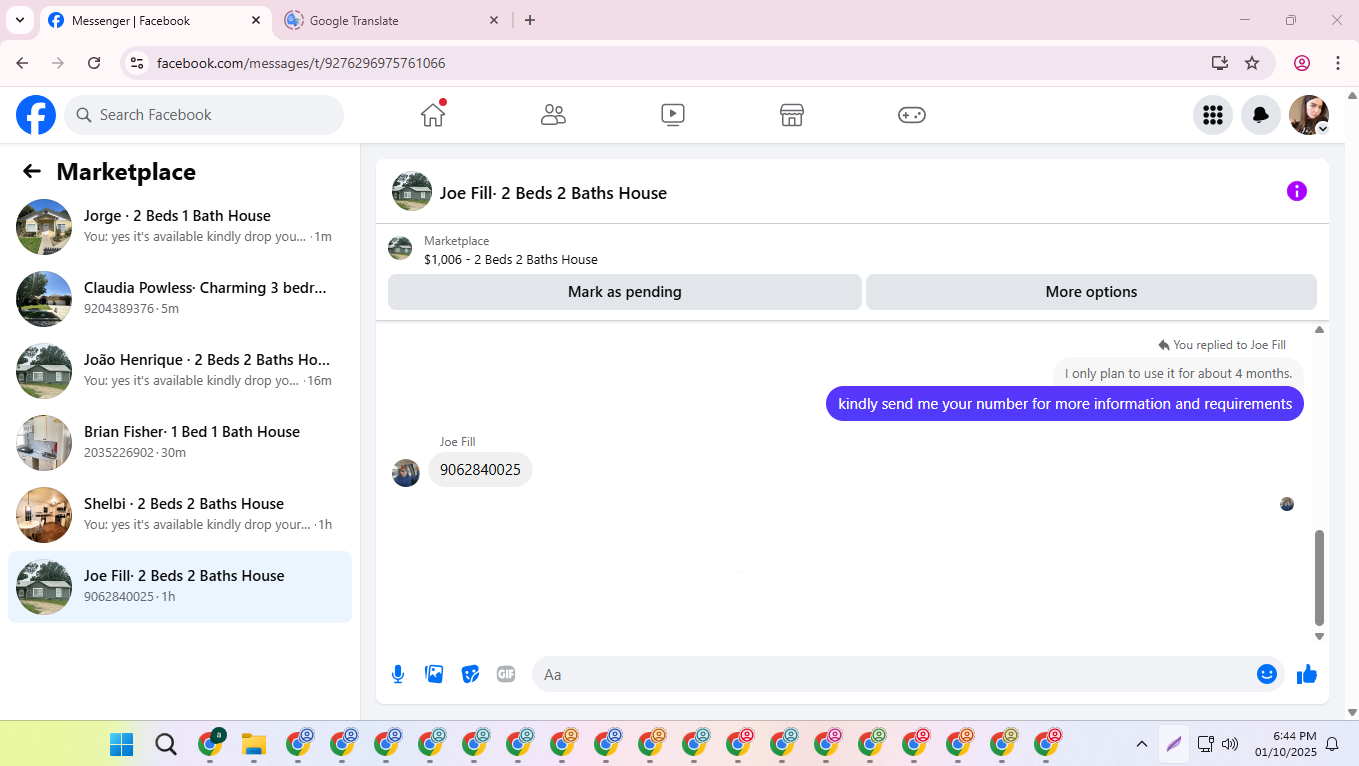Open Windows taskbar Search
This screenshot has height=766, width=1359.
pyautogui.click(x=166, y=744)
